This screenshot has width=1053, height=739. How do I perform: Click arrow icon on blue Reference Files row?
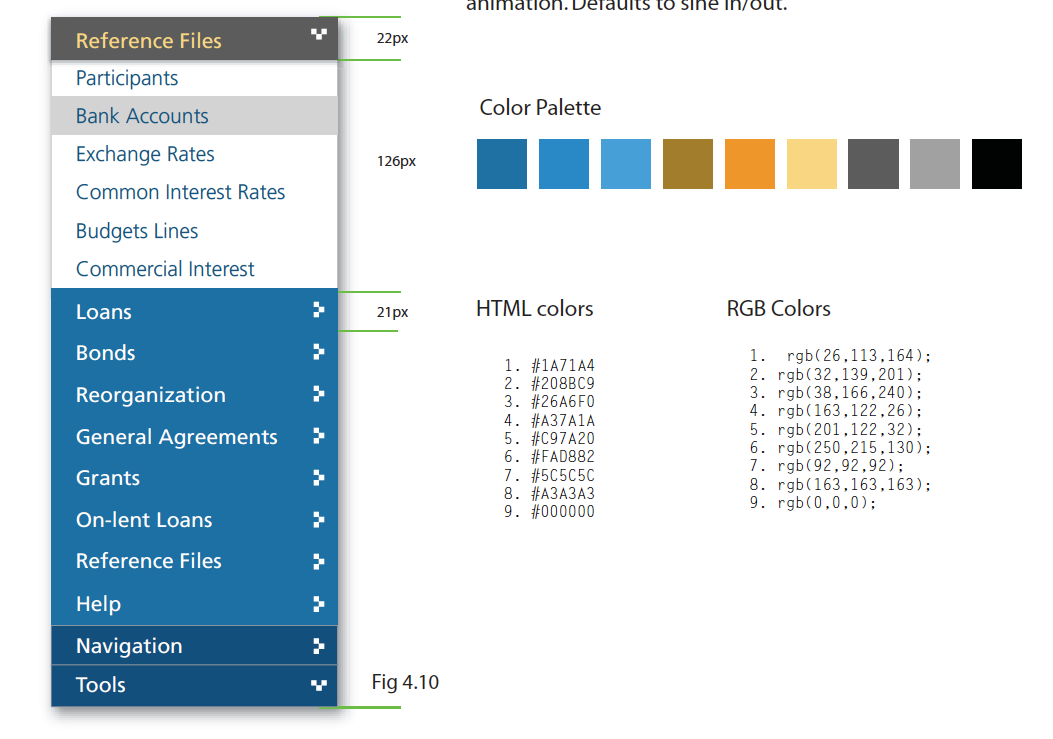click(319, 561)
